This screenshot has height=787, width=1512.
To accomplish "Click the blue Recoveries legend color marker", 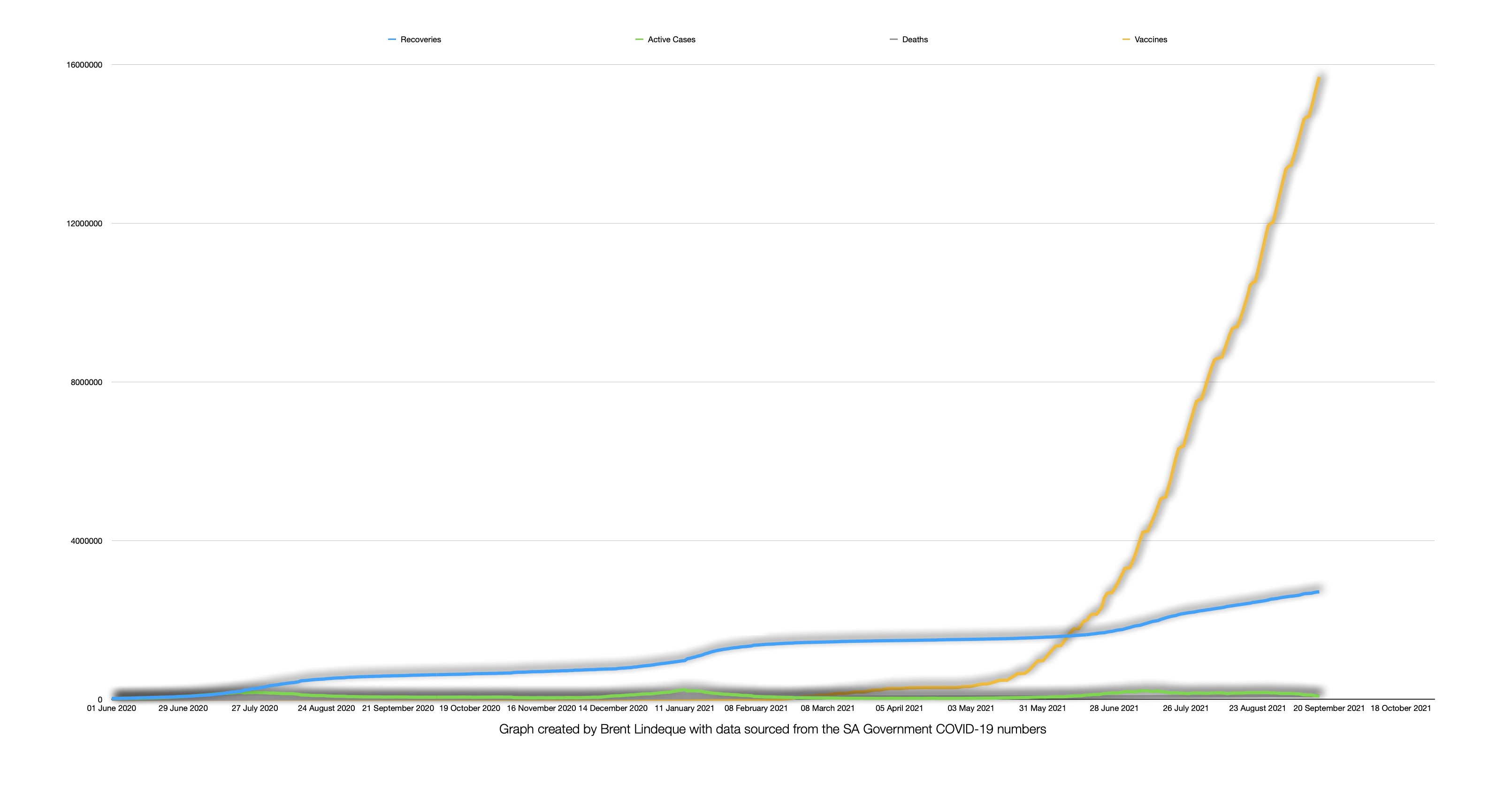I will [x=392, y=39].
